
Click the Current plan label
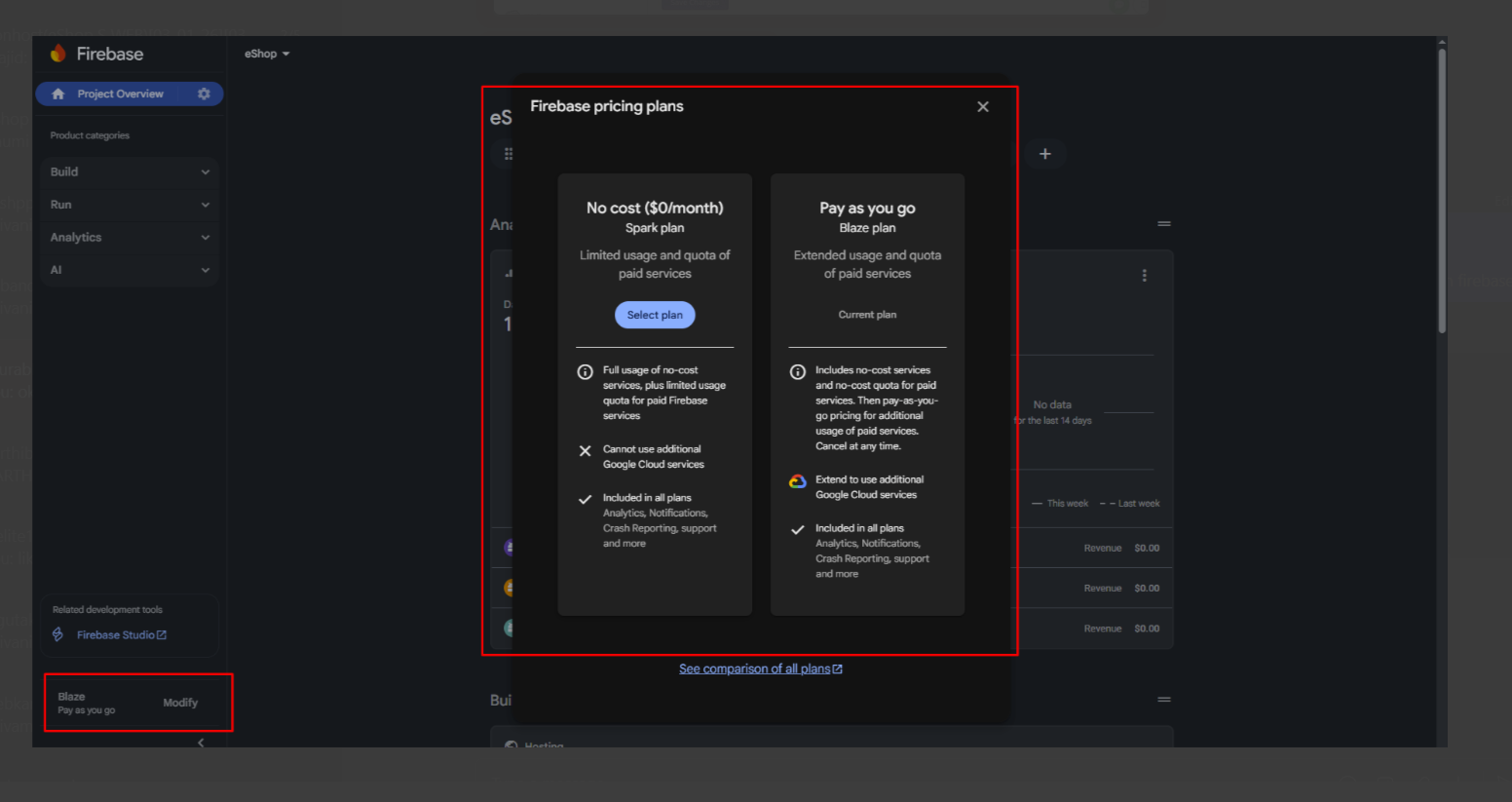coord(867,315)
